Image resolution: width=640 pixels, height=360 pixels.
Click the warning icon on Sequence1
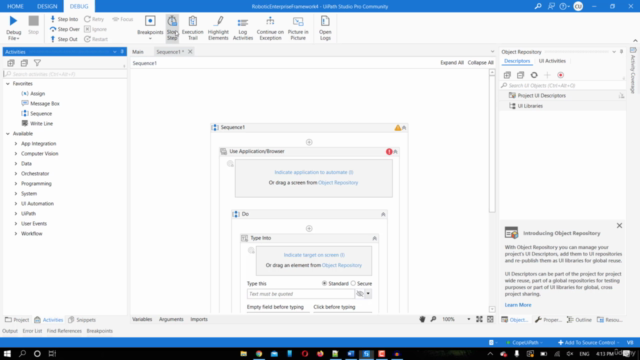pos(398,128)
